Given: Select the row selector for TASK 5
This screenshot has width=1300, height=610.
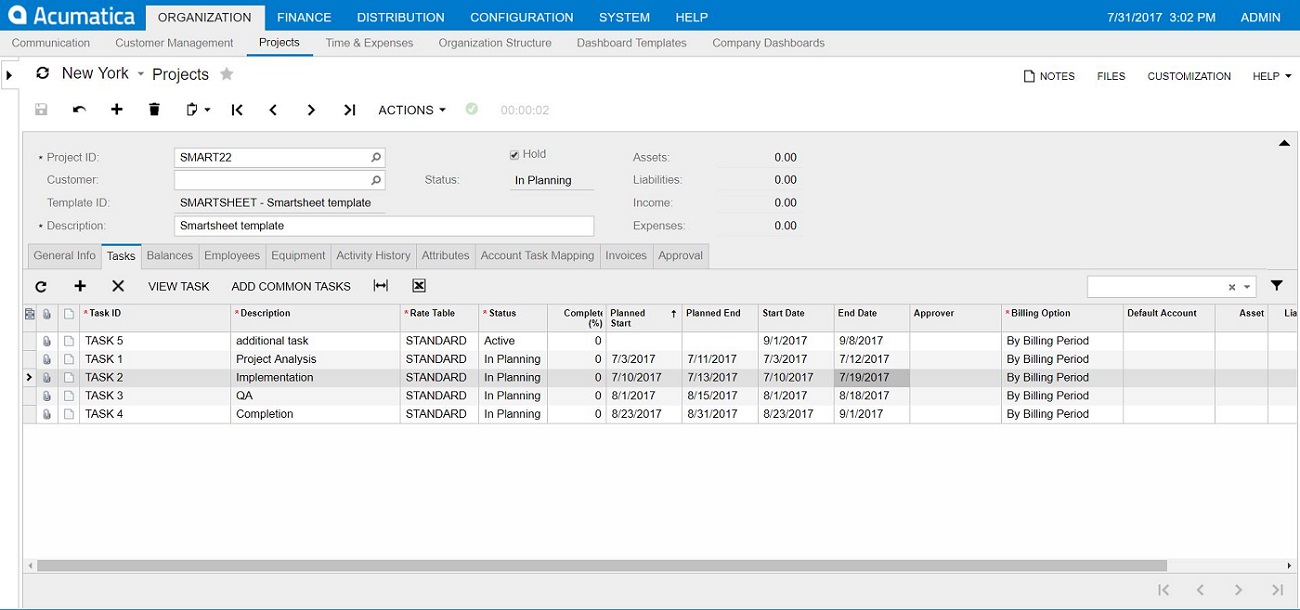Looking at the screenshot, I should coord(30,340).
